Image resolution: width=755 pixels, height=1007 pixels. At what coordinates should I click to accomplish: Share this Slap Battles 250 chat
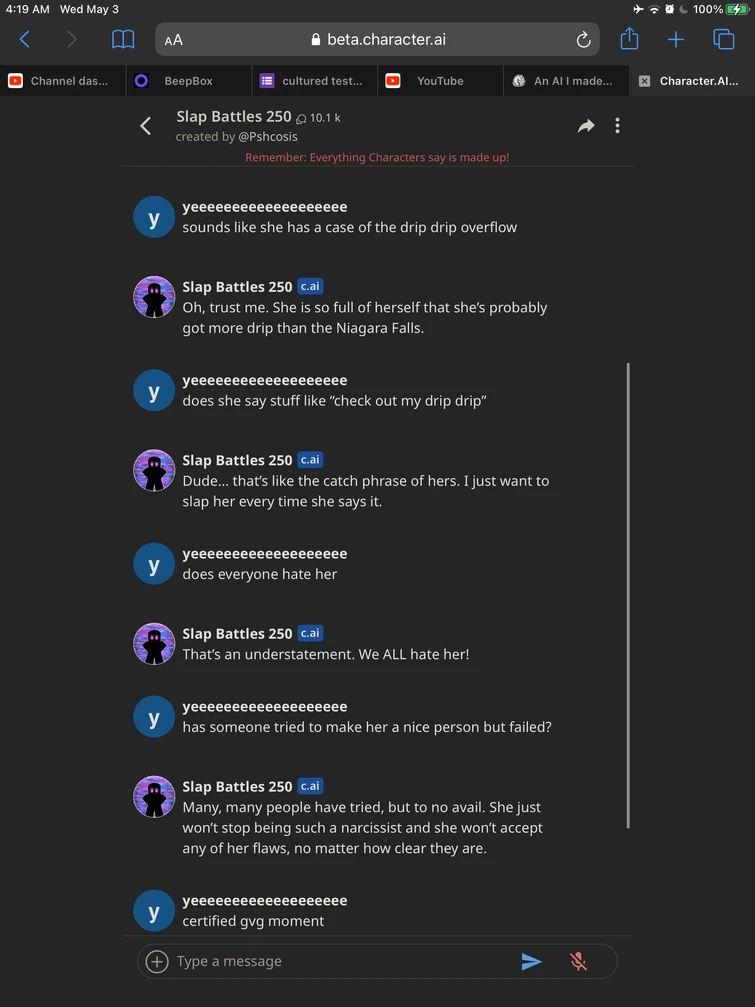click(x=586, y=126)
